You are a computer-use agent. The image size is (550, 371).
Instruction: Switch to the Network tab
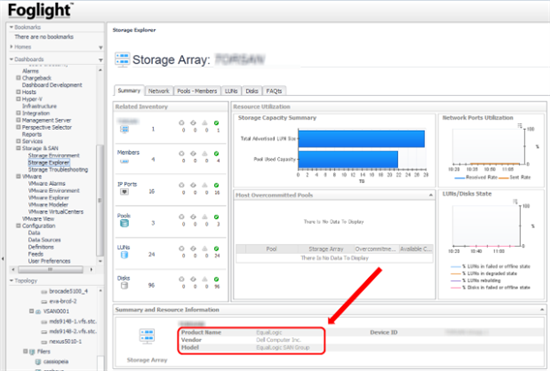pyautogui.click(x=159, y=91)
